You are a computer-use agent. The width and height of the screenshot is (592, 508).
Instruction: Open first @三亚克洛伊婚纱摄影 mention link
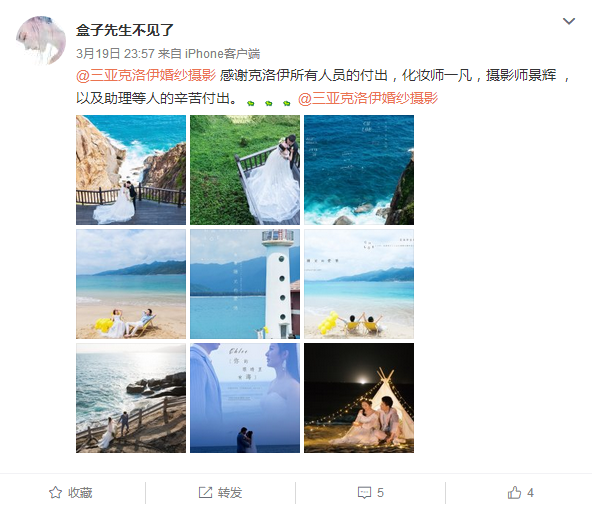point(146,75)
